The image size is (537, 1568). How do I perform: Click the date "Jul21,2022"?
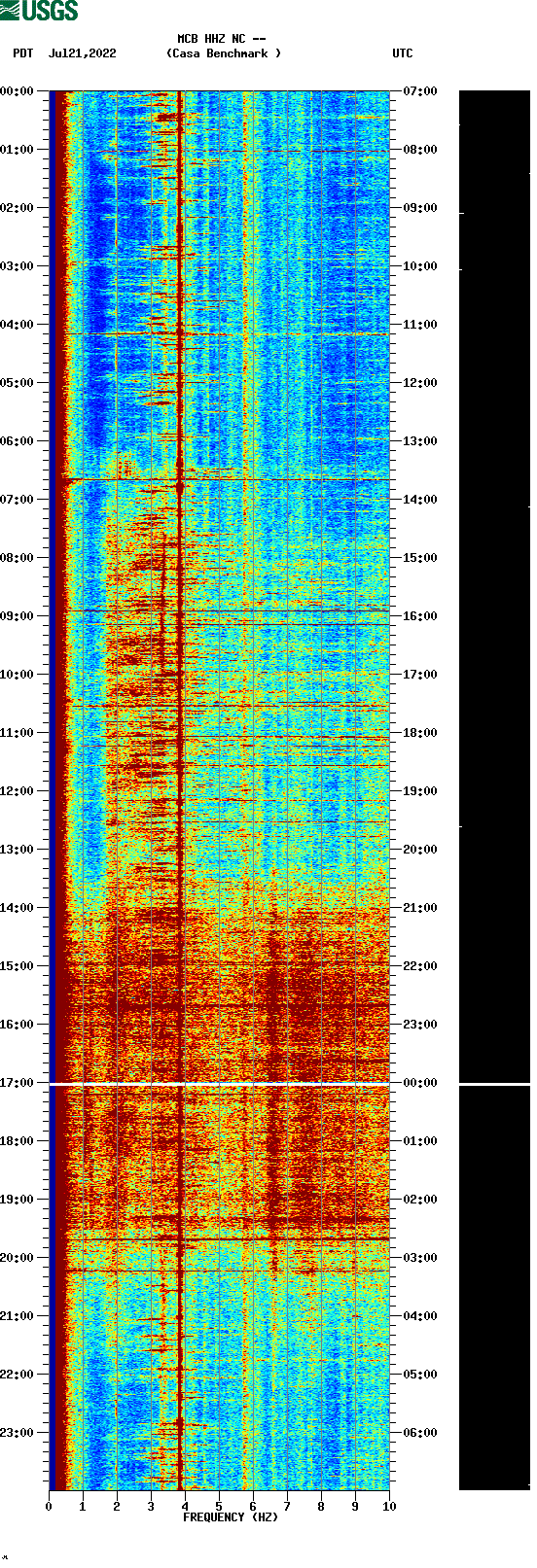pos(82,53)
